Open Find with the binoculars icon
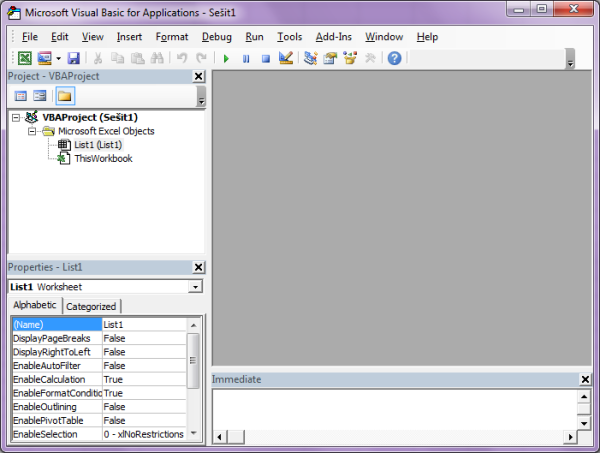 pyautogui.click(x=157, y=58)
